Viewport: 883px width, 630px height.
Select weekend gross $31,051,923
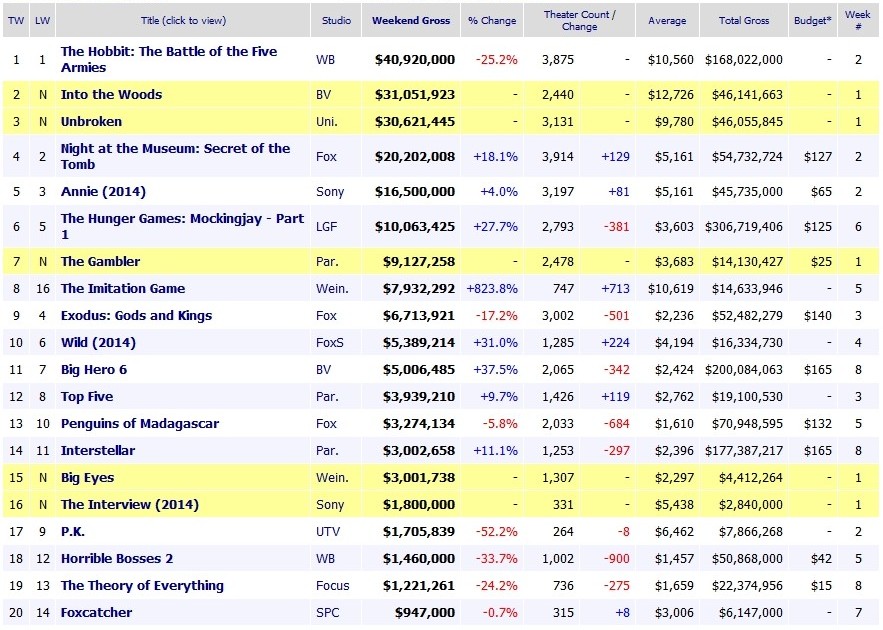pos(415,95)
